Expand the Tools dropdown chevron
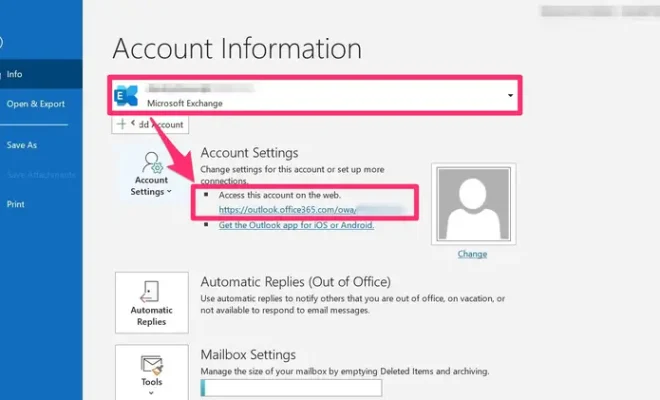 [x=151, y=393]
